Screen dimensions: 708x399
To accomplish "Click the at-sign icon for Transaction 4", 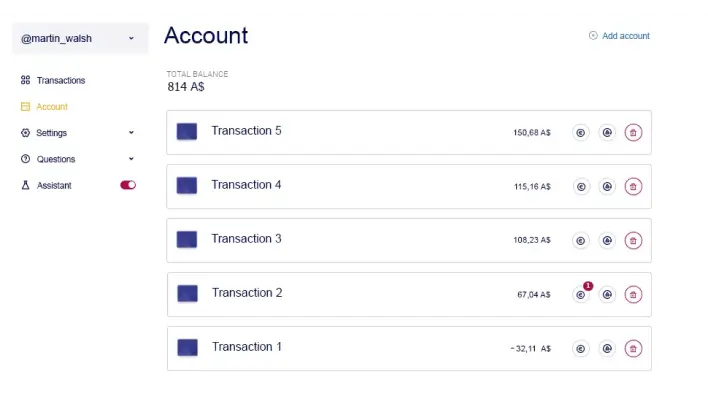I will pyautogui.click(x=607, y=186).
